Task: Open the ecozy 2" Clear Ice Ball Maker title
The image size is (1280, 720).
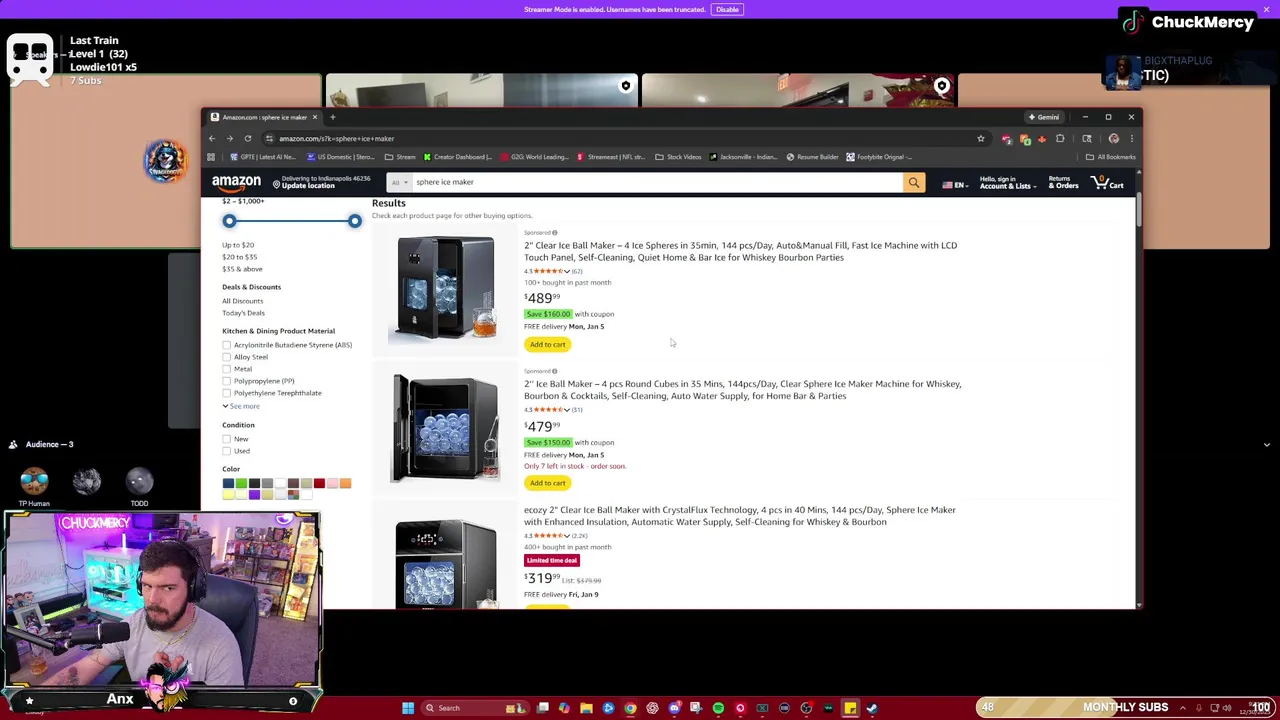Action: [x=740, y=516]
